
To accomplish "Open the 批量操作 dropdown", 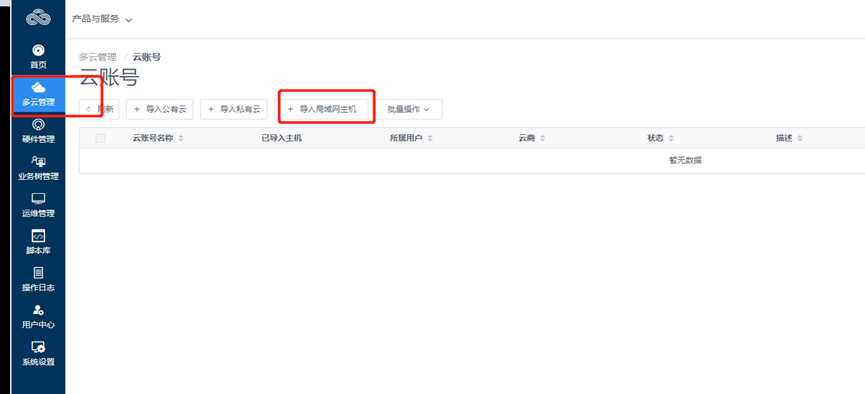I will coord(408,109).
